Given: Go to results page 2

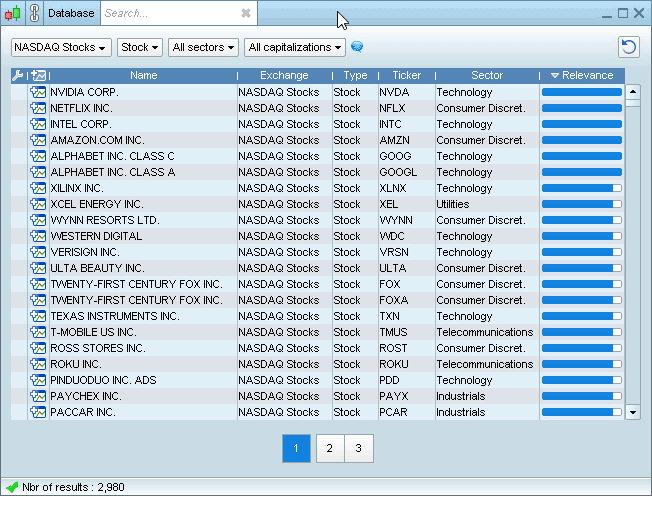Looking at the screenshot, I should pyautogui.click(x=329, y=449).
